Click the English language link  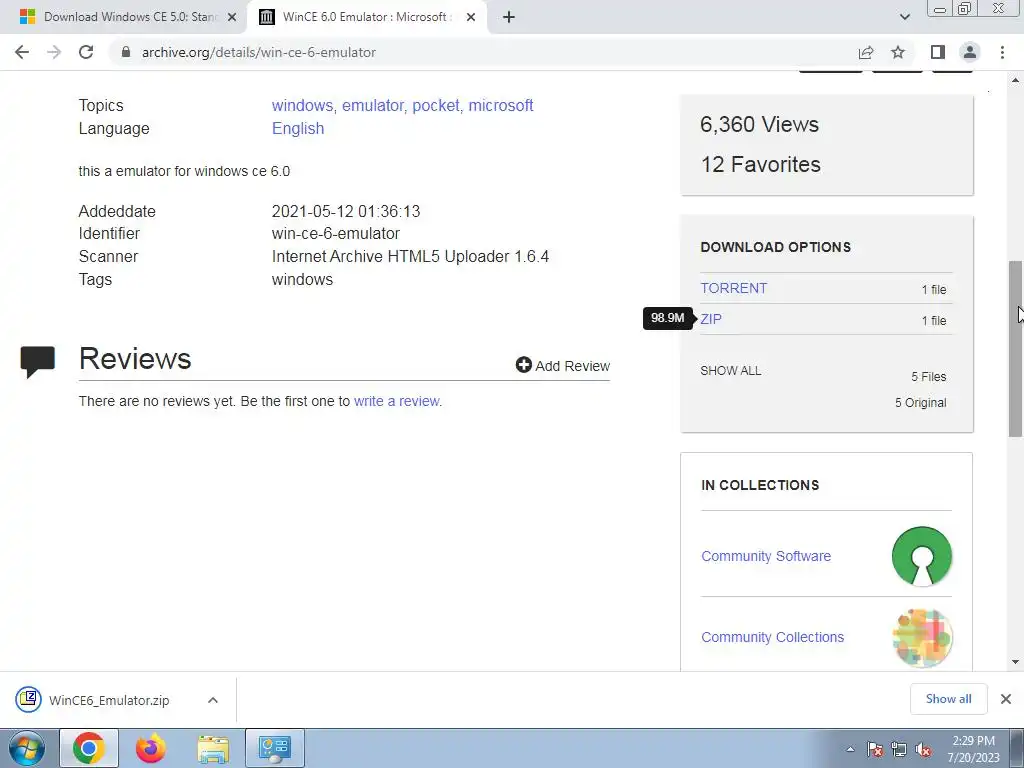coord(298,129)
